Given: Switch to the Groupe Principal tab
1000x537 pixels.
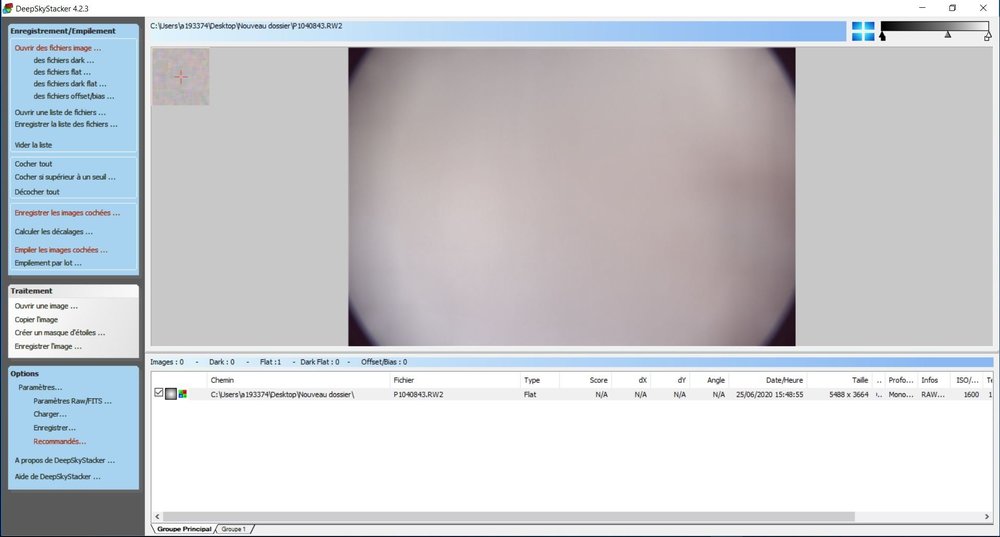Looking at the screenshot, I should [x=184, y=529].
